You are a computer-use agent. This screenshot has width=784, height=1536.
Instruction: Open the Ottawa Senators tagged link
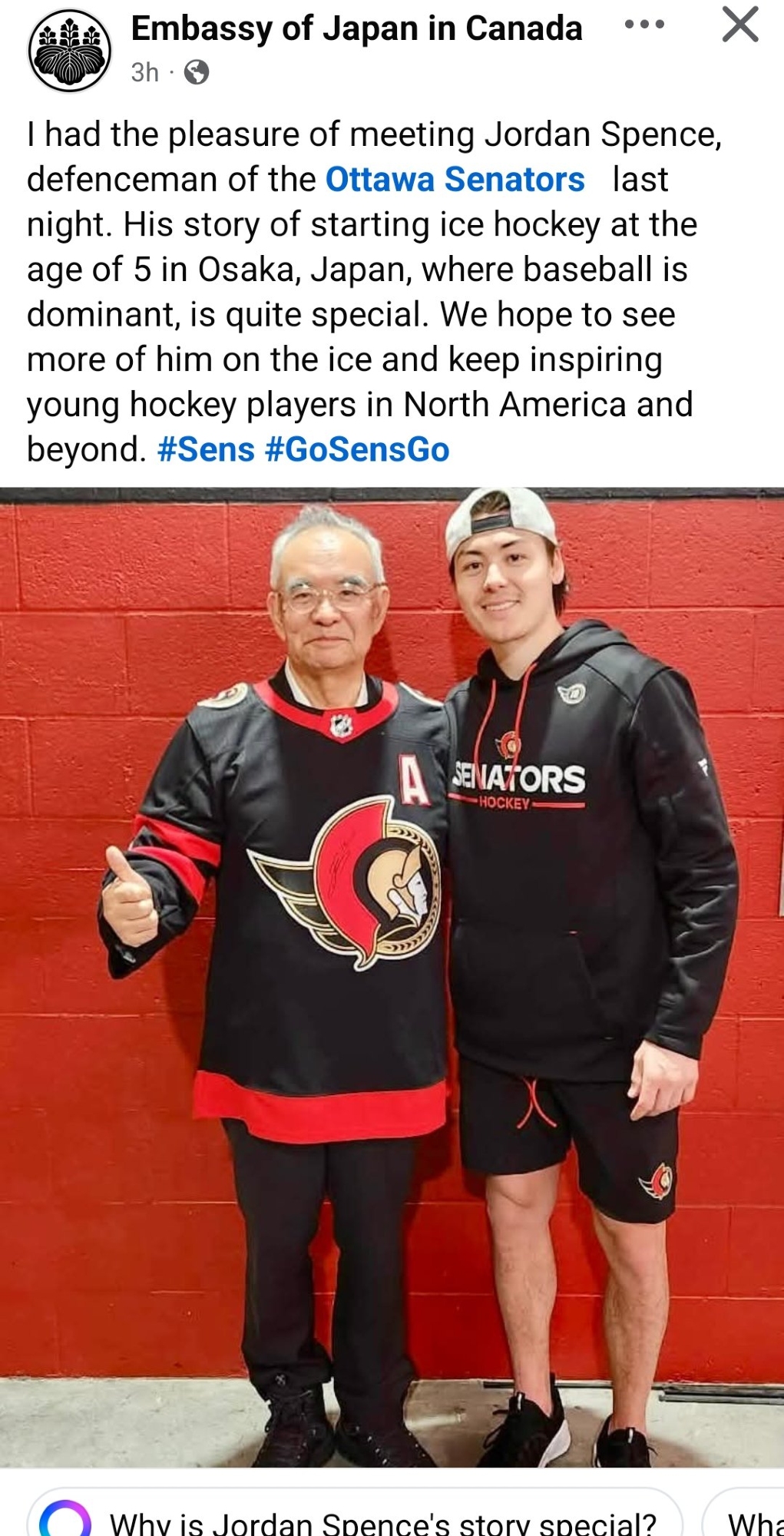(455, 179)
